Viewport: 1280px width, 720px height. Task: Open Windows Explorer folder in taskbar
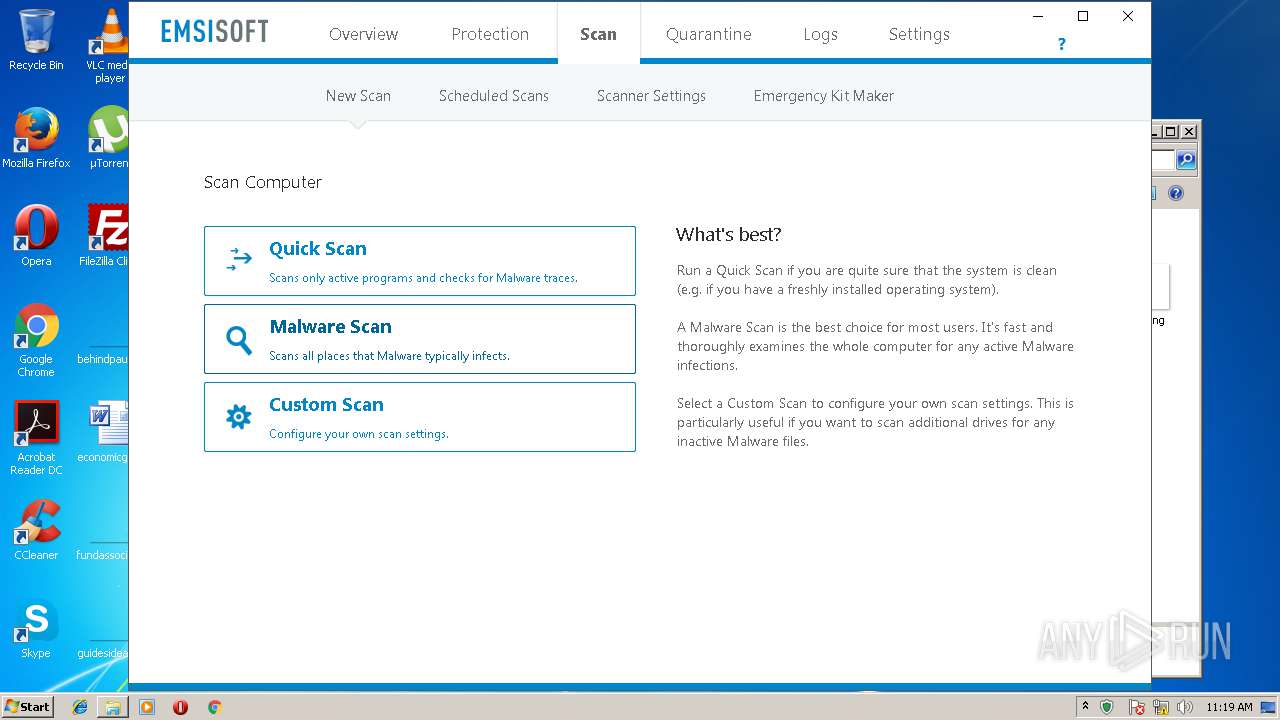coord(112,707)
